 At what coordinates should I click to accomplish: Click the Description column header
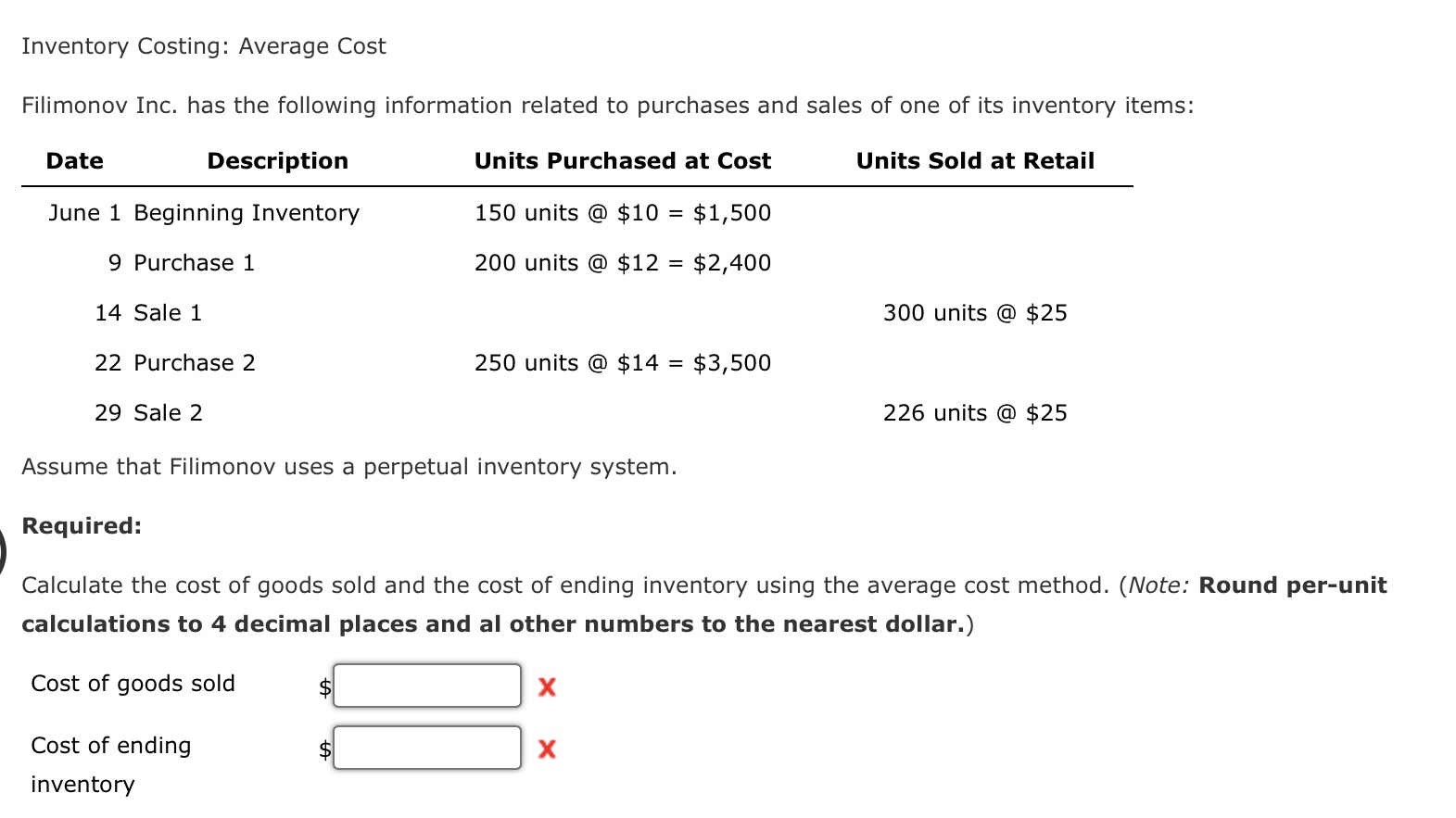click(277, 160)
